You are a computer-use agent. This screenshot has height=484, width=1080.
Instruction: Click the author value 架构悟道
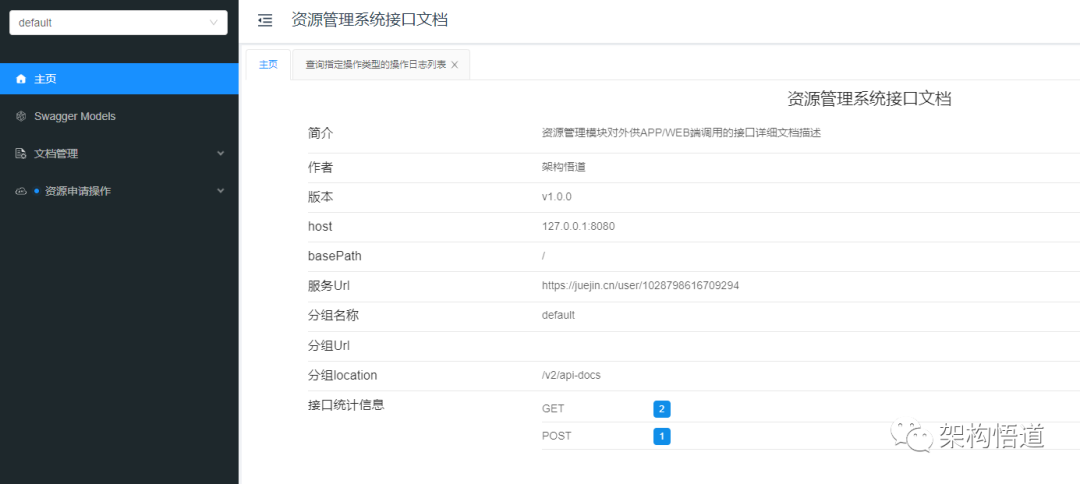564,167
